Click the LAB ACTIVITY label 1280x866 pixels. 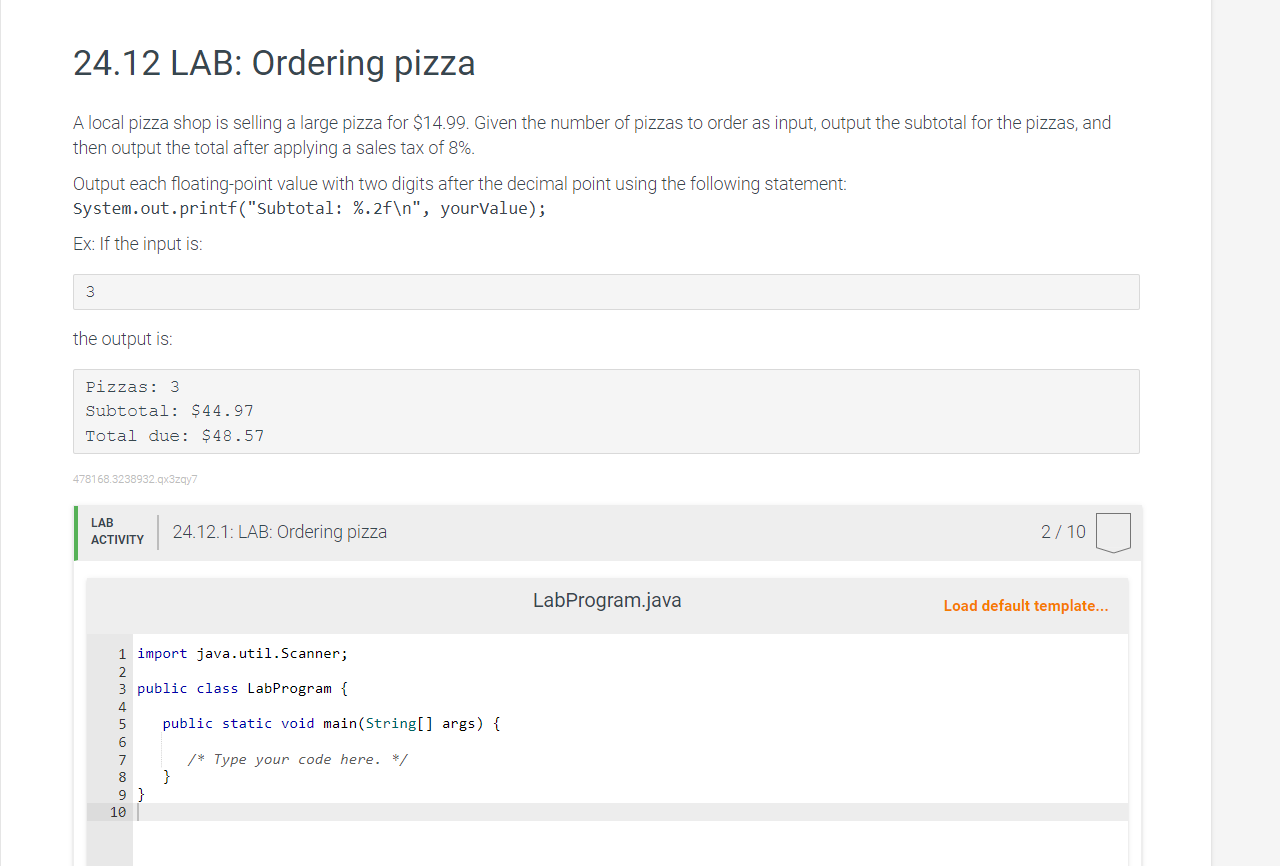[117, 531]
